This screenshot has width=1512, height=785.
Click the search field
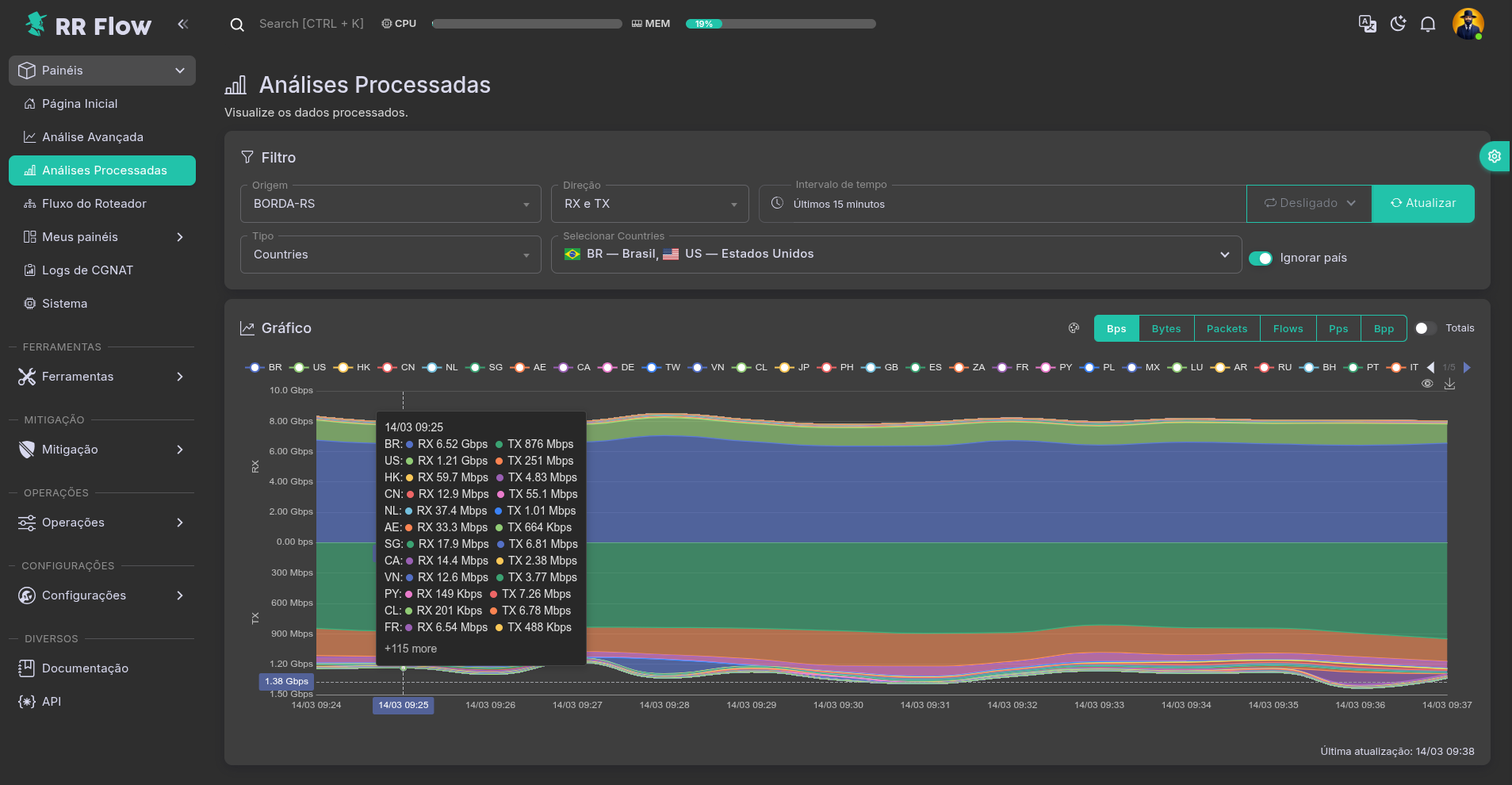[x=311, y=24]
